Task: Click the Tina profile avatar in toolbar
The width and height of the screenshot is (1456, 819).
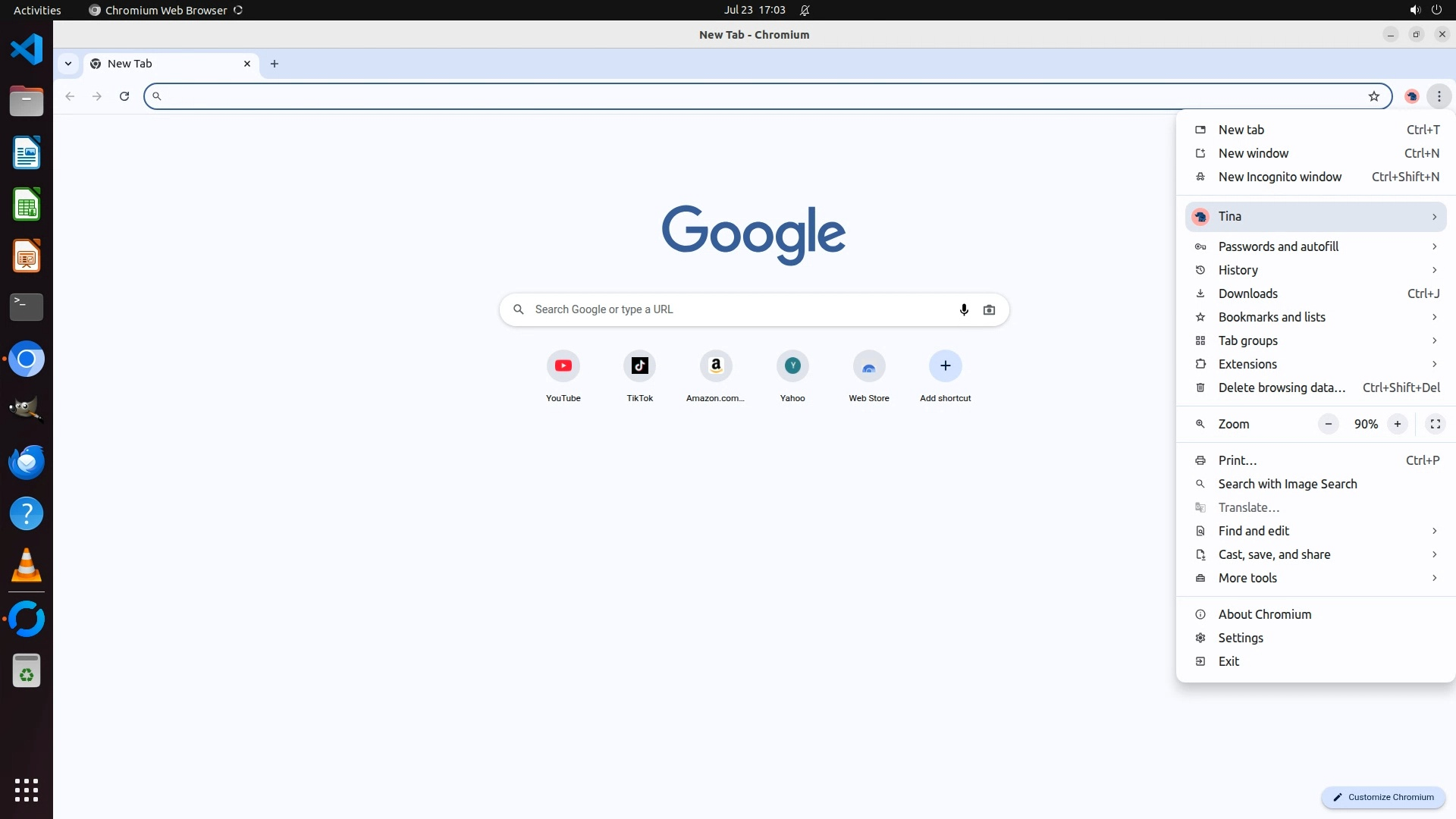Action: tap(1411, 96)
